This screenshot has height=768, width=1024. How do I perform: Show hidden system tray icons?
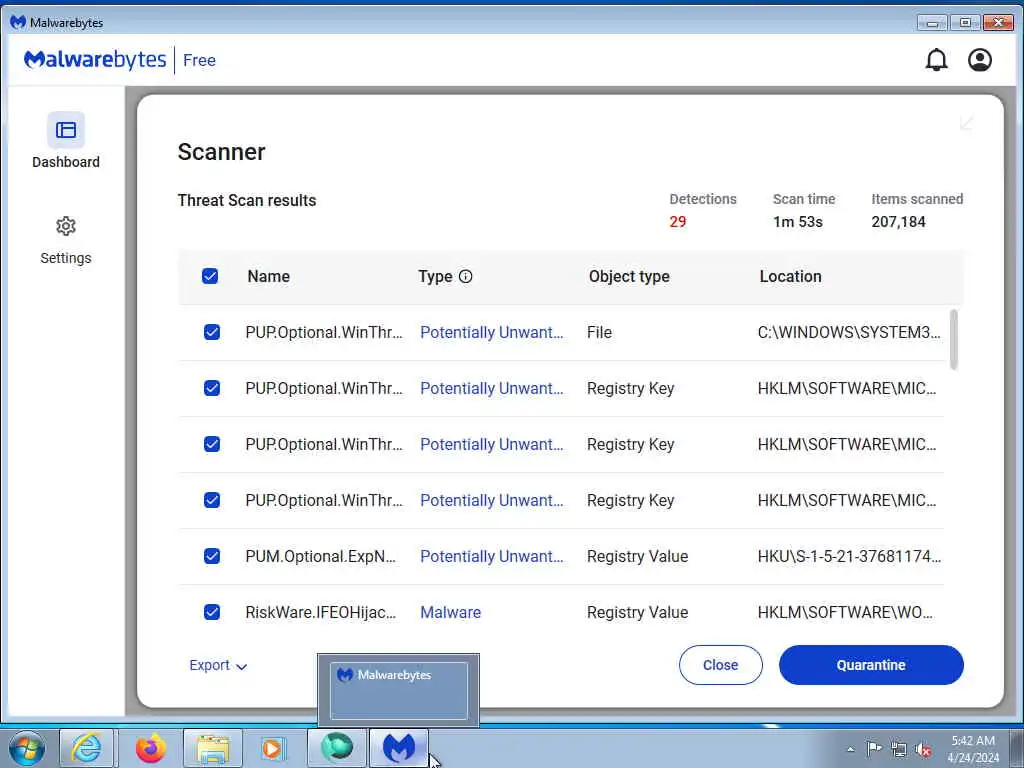[850, 749]
